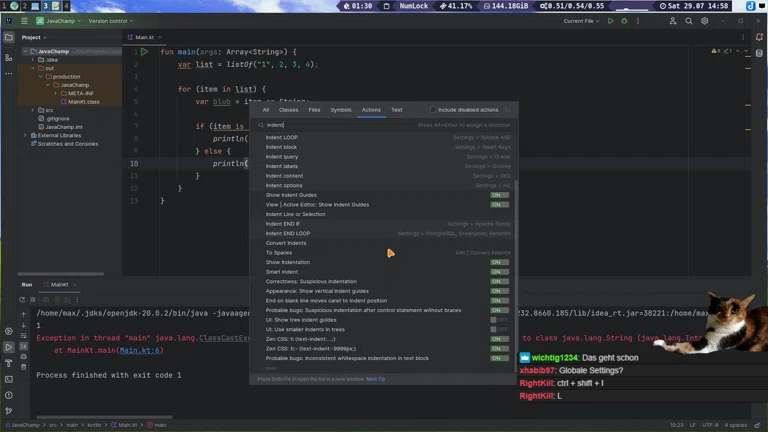Open the Problems tool window icon
Viewport: 768px width, 432px height.
[x=9, y=395]
